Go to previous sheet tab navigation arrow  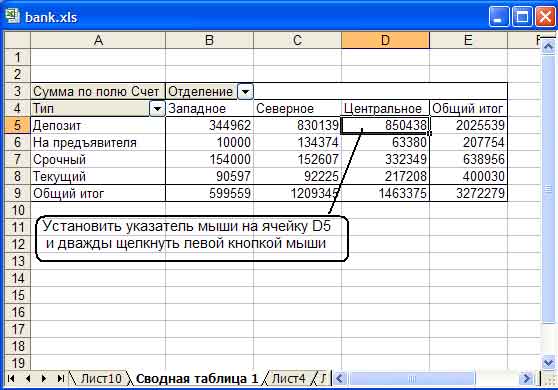tap(28, 378)
